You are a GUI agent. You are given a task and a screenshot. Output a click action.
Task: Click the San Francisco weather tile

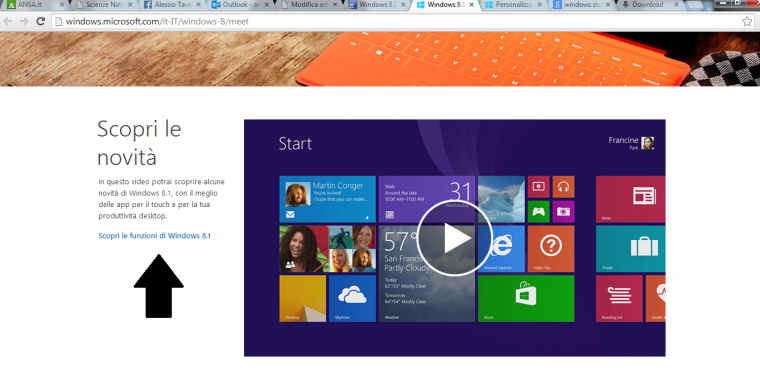pos(427,273)
